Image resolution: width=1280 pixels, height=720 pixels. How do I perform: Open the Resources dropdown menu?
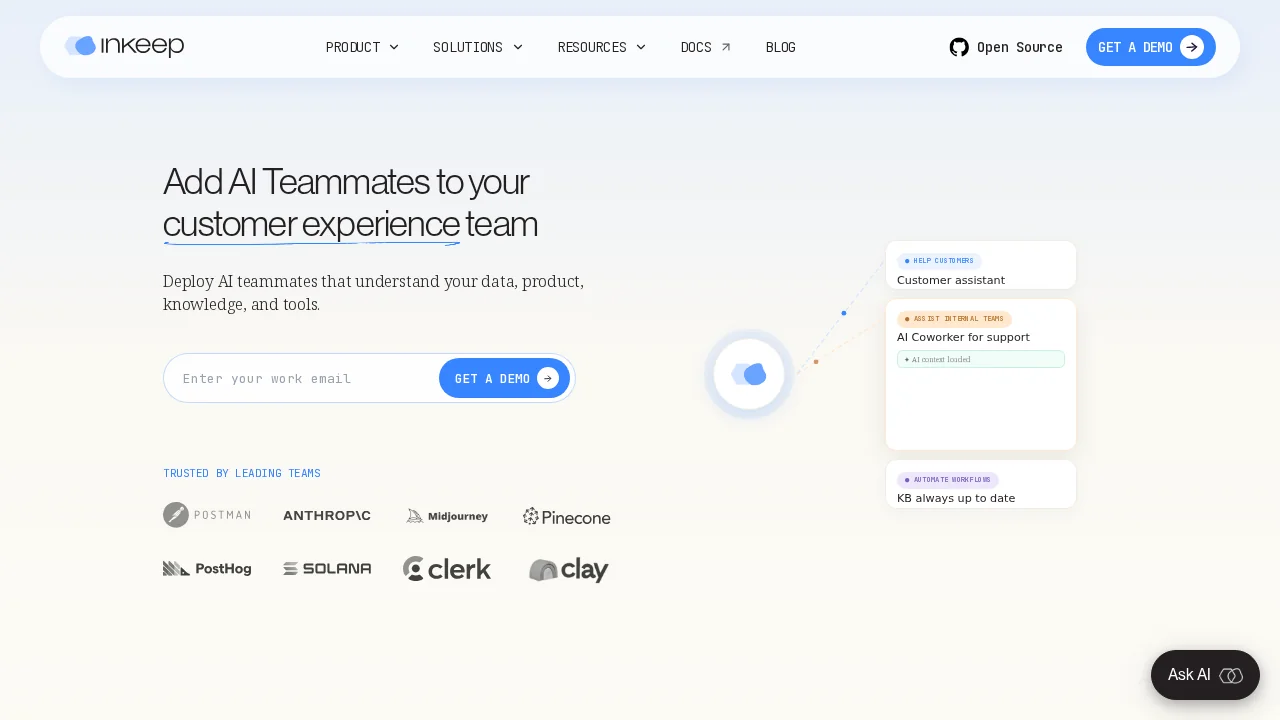point(601,47)
